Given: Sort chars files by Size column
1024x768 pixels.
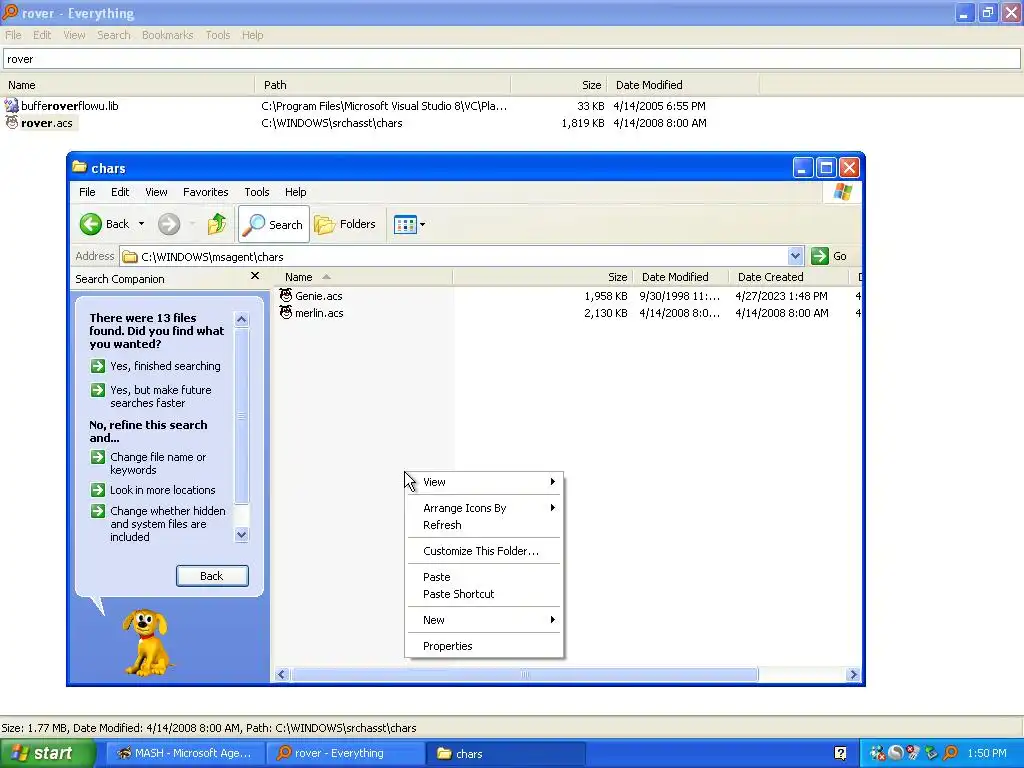Looking at the screenshot, I should (x=542, y=277).
